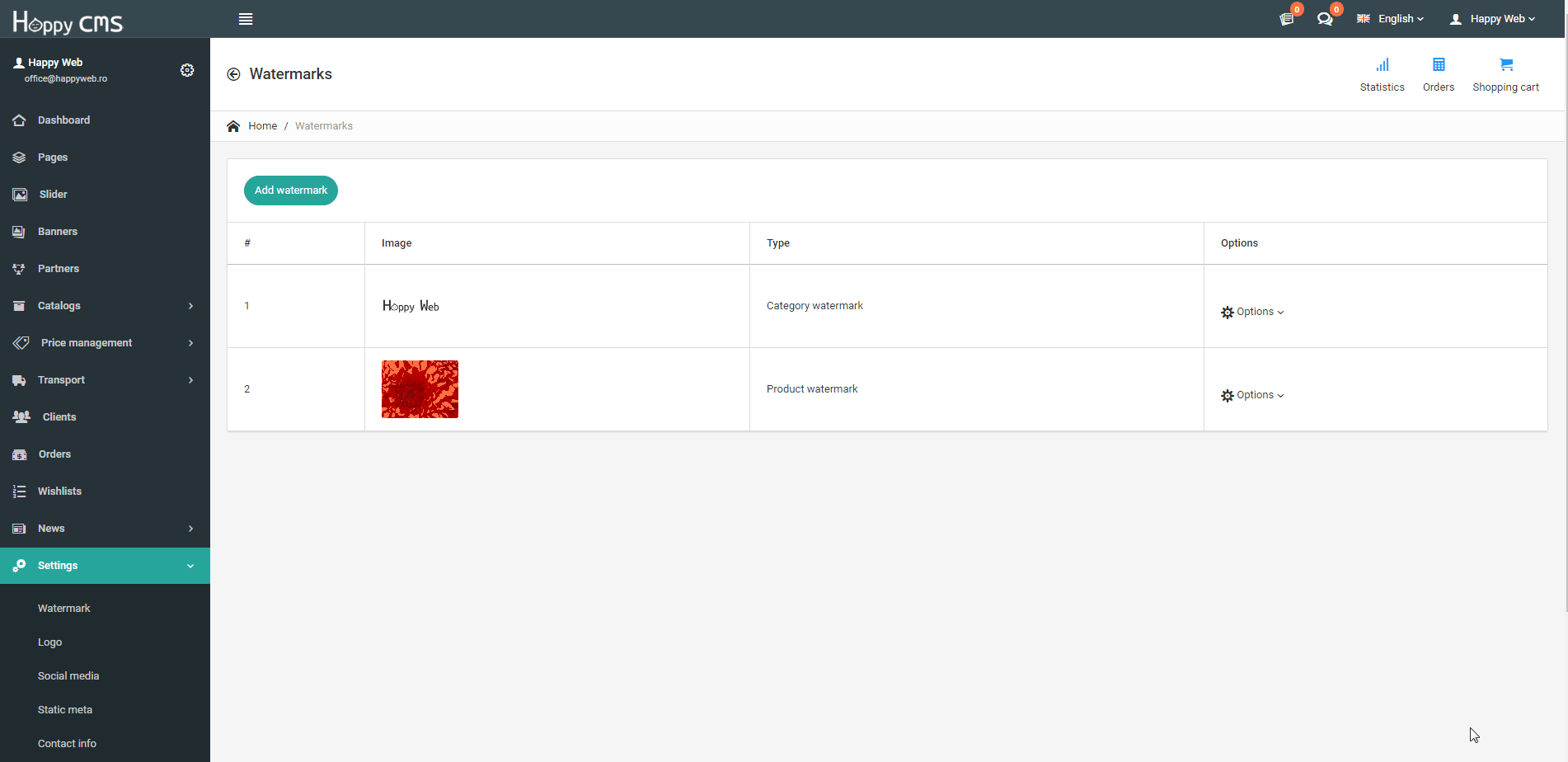Screen dimensions: 1568x762
Task: Click the home icon in breadcrumb
Action: click(x=233, y=126)
